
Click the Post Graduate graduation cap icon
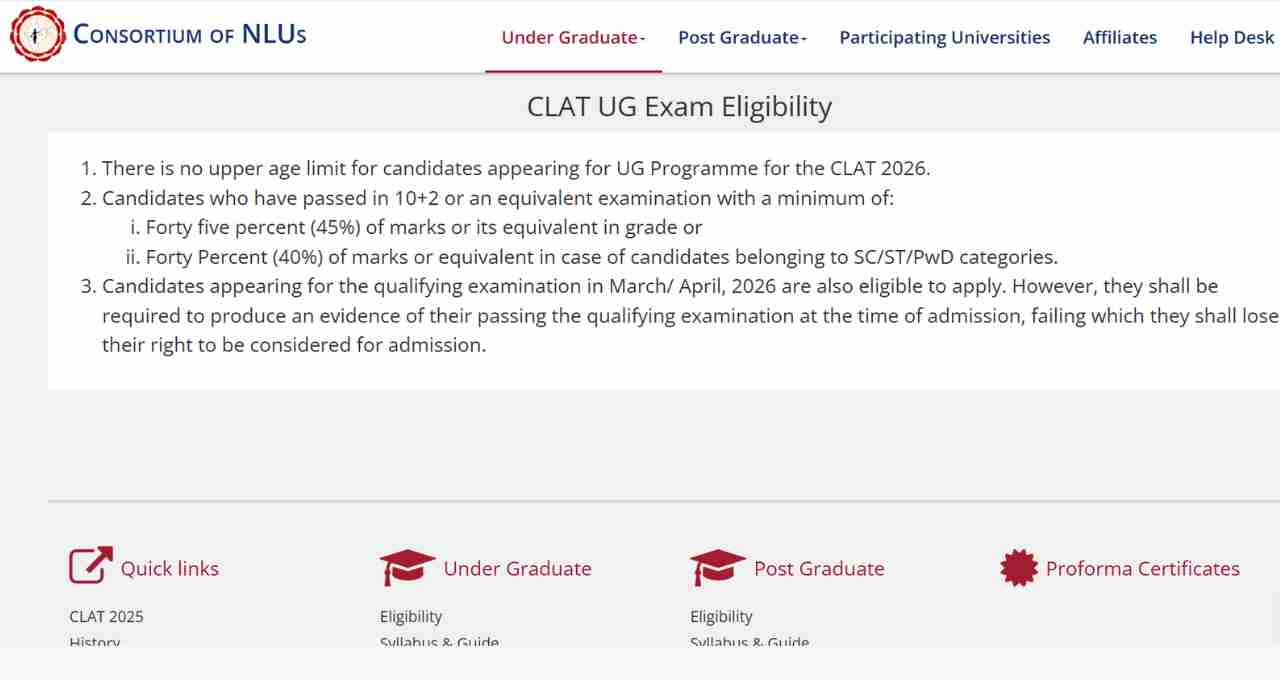718,567
